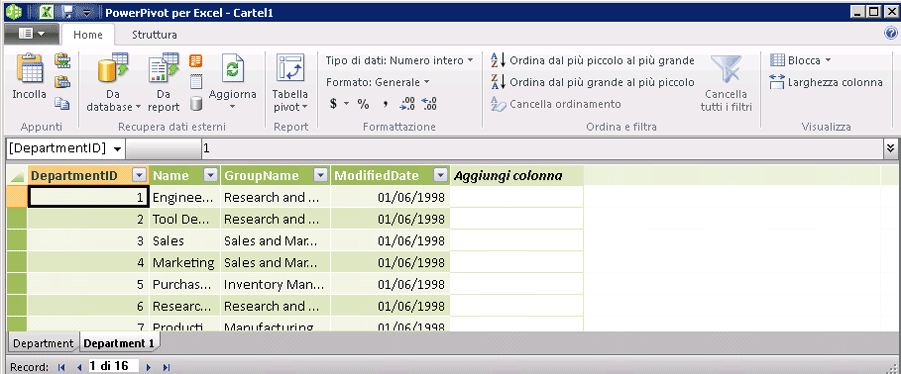Go to the previous record
Viewport: 901px width, 374px height.
(x=79, y=367)
